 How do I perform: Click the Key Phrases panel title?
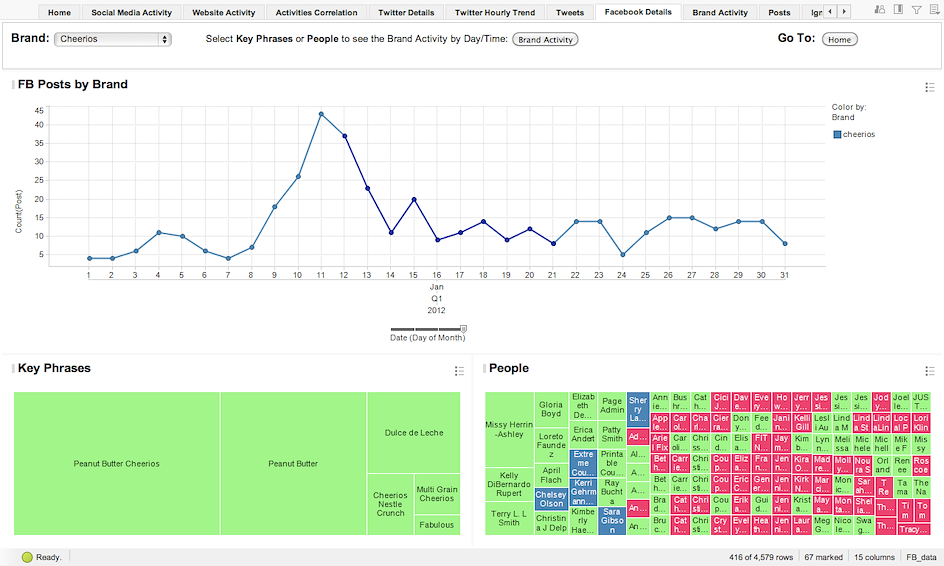click(x=54, y=368)
